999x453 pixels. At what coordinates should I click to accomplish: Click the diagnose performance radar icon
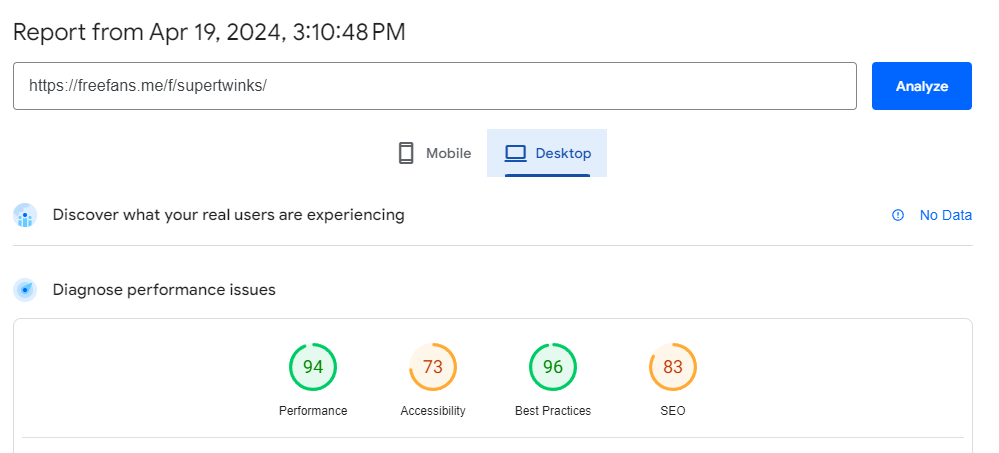pos(25,290)
